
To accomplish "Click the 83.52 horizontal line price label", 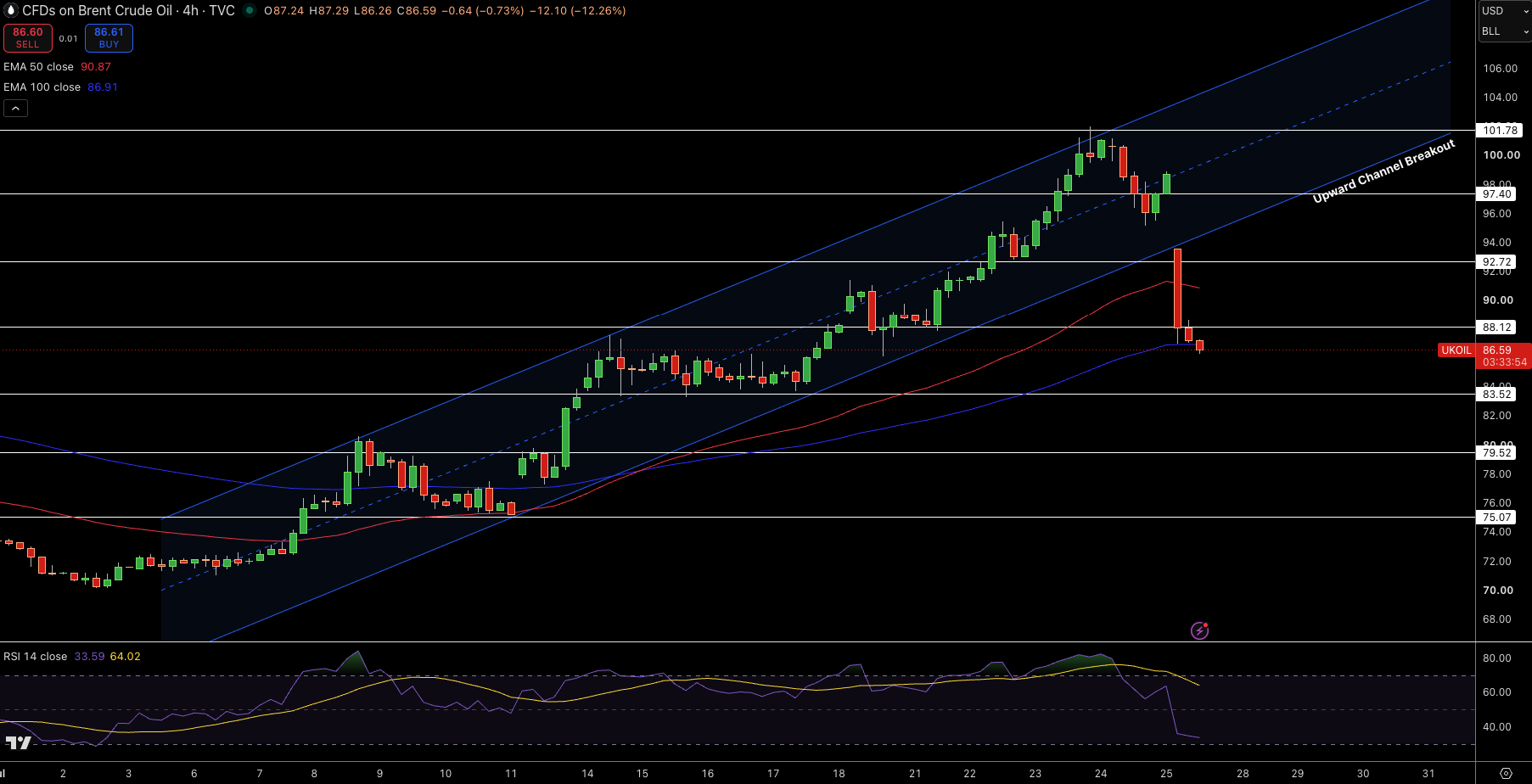I will [x=1497, y=395].
